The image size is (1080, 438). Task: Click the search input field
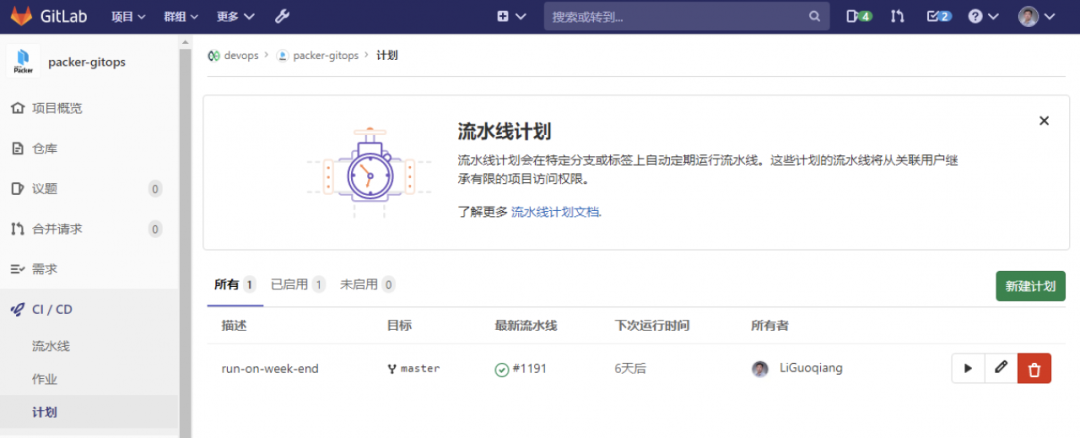680,16
